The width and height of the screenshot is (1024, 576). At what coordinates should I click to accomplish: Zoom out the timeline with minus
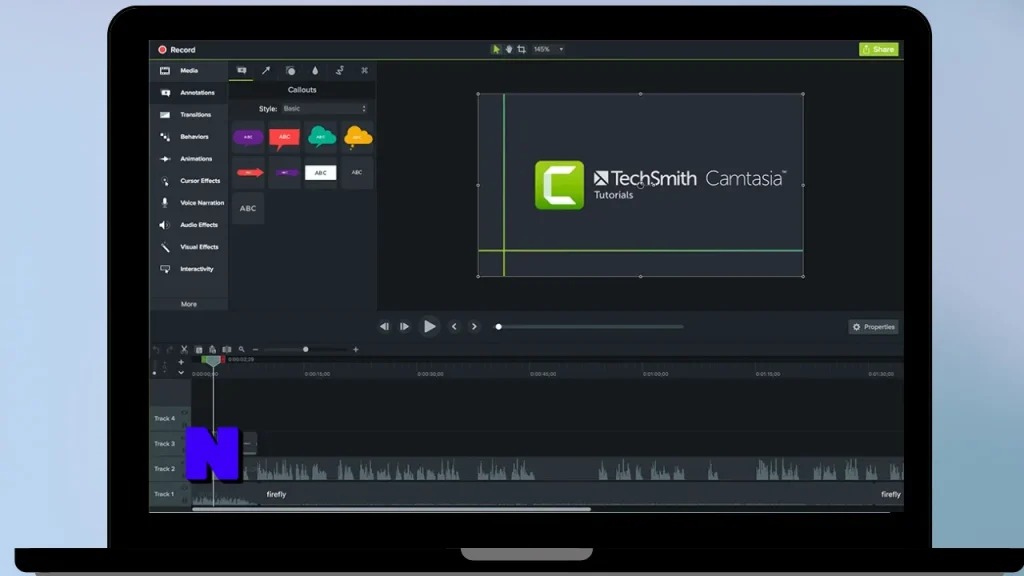tap(255, 349)
